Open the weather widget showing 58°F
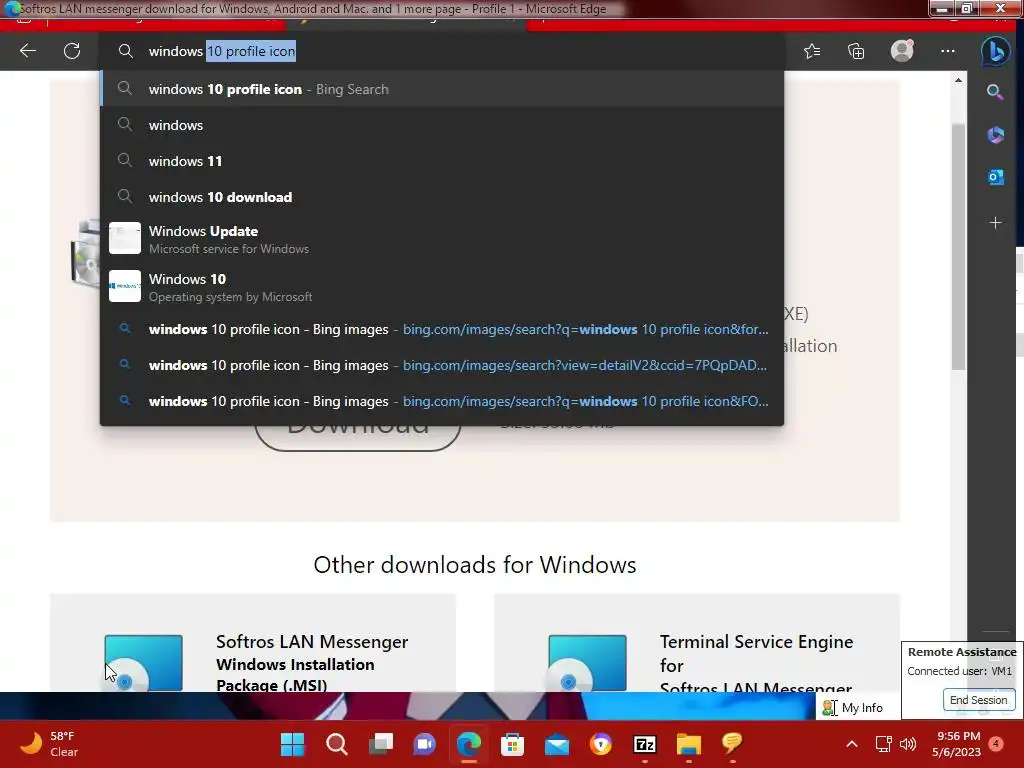The height and width of the screenshot is (768, 1024). point(49,744)
